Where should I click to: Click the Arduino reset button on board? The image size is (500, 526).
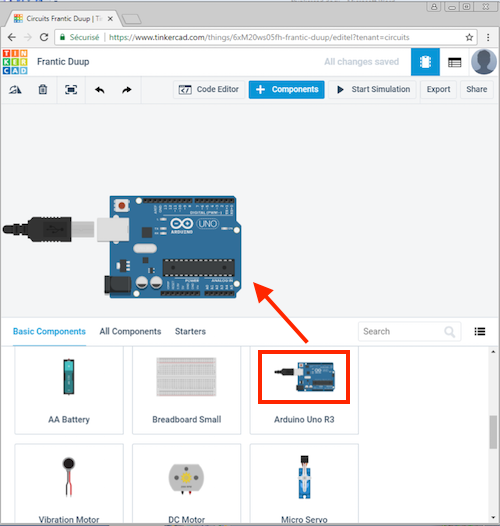coord(122,205)
